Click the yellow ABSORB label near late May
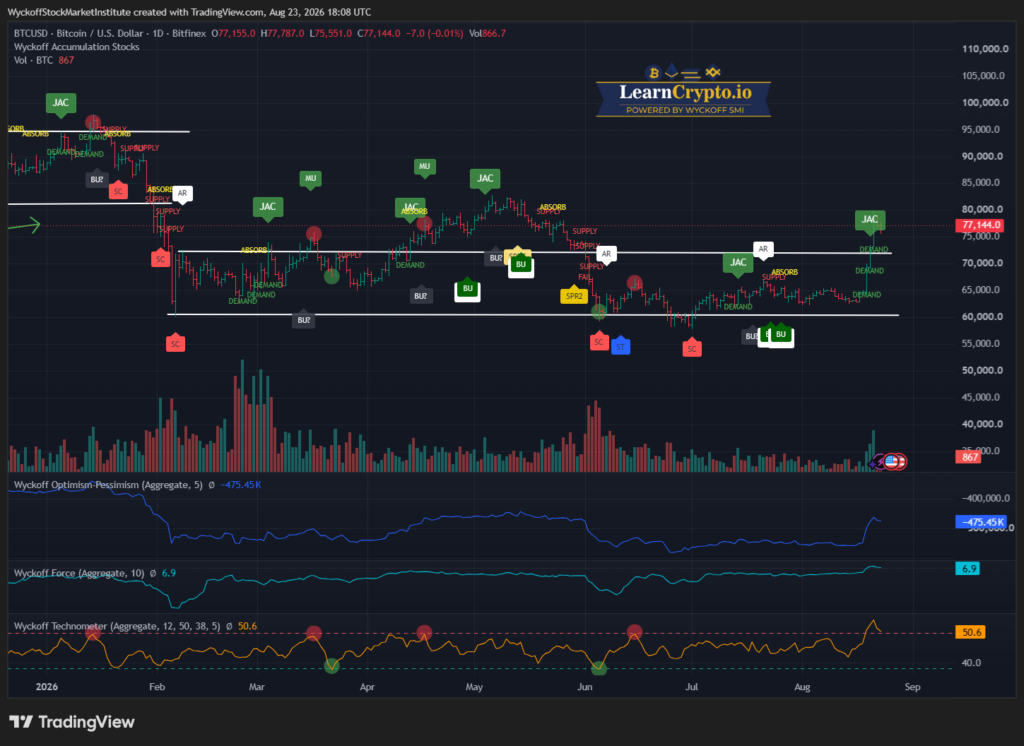This screenshot has height=746, width=1024. (x=552, y=207)
